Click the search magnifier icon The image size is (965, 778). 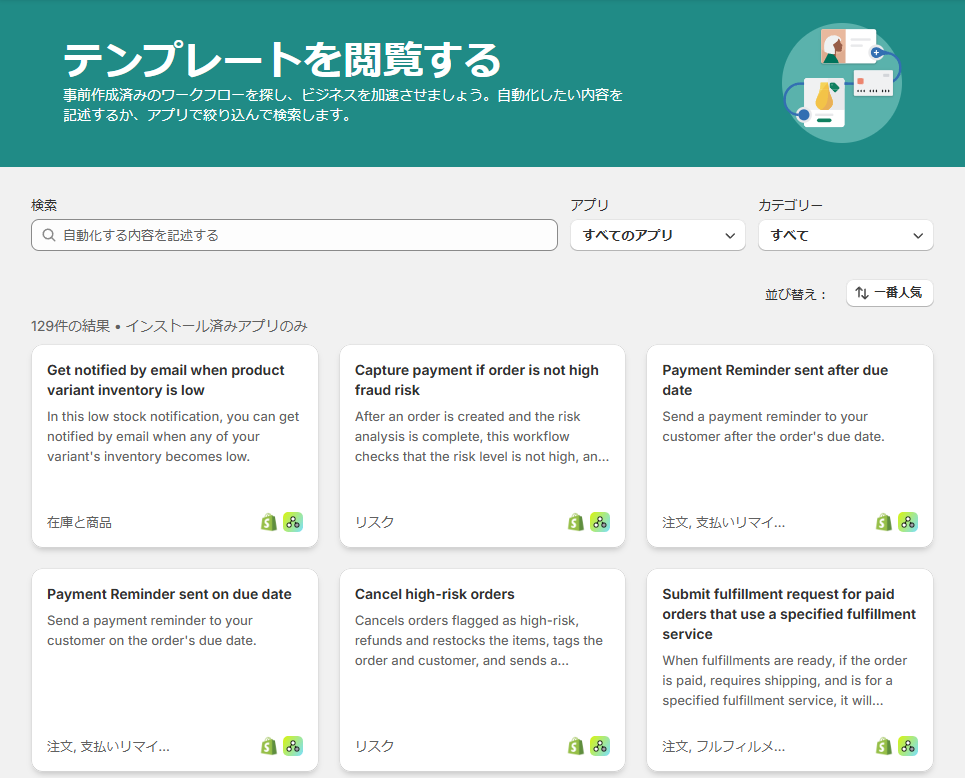click(49, 235)
